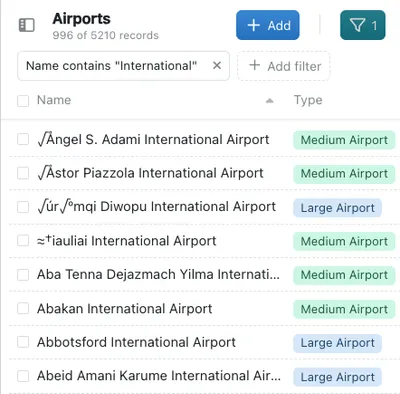Check Abakan International Airport row

23,308
